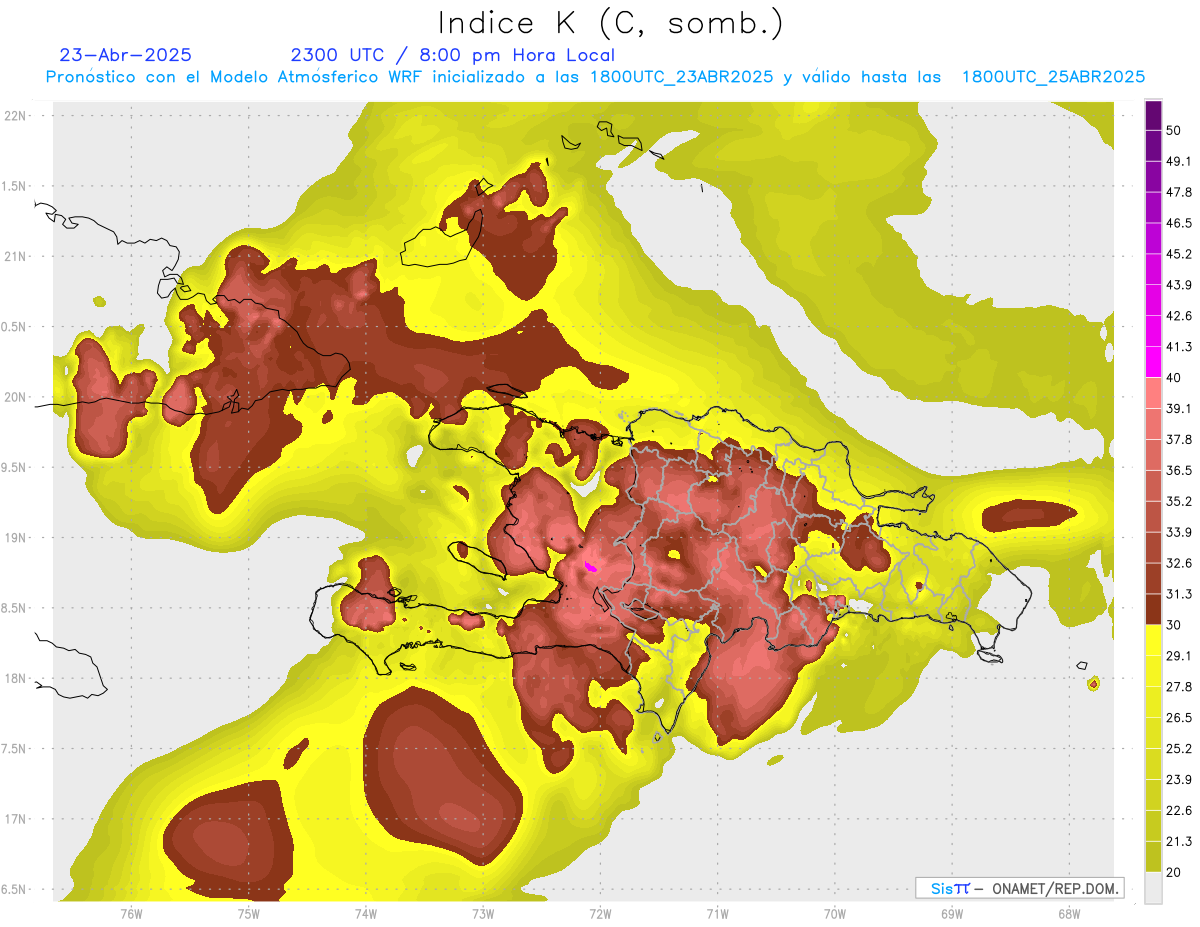Click the date "23-Abr-2025"
1200x927 pixels.
125,55
